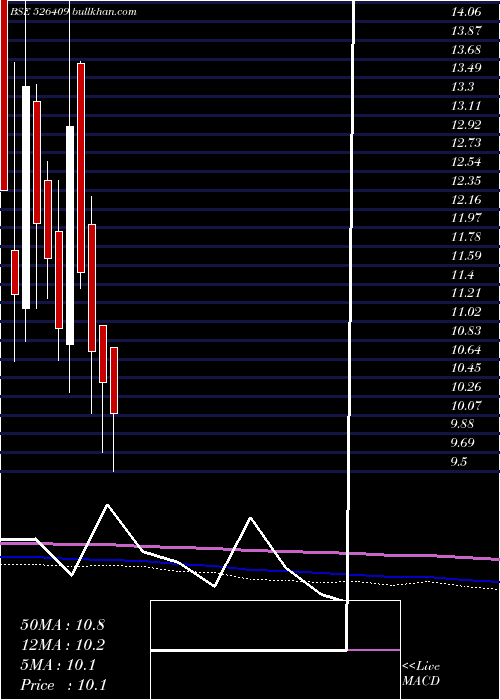Viewport: 500px width, 700px height.
Task: Click the 13.3 price axis label
Action: point(462,87)
